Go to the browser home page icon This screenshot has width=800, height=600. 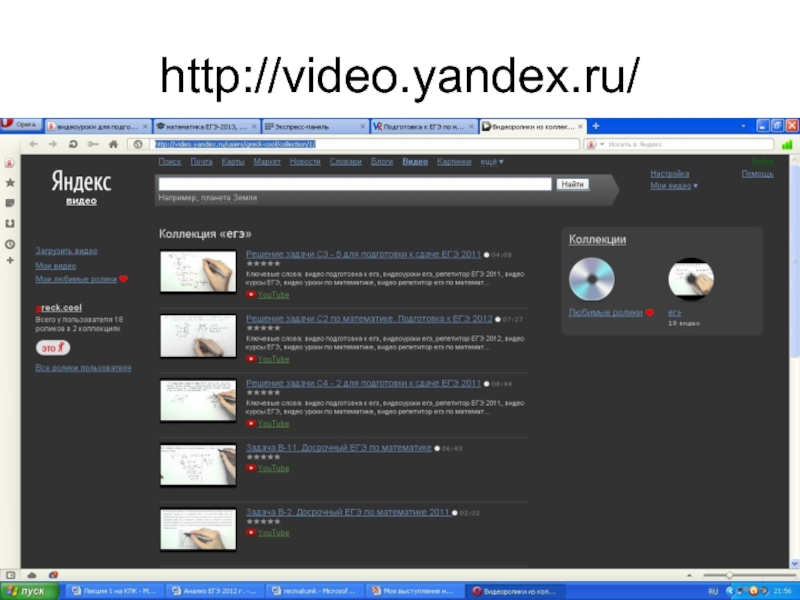113,144
